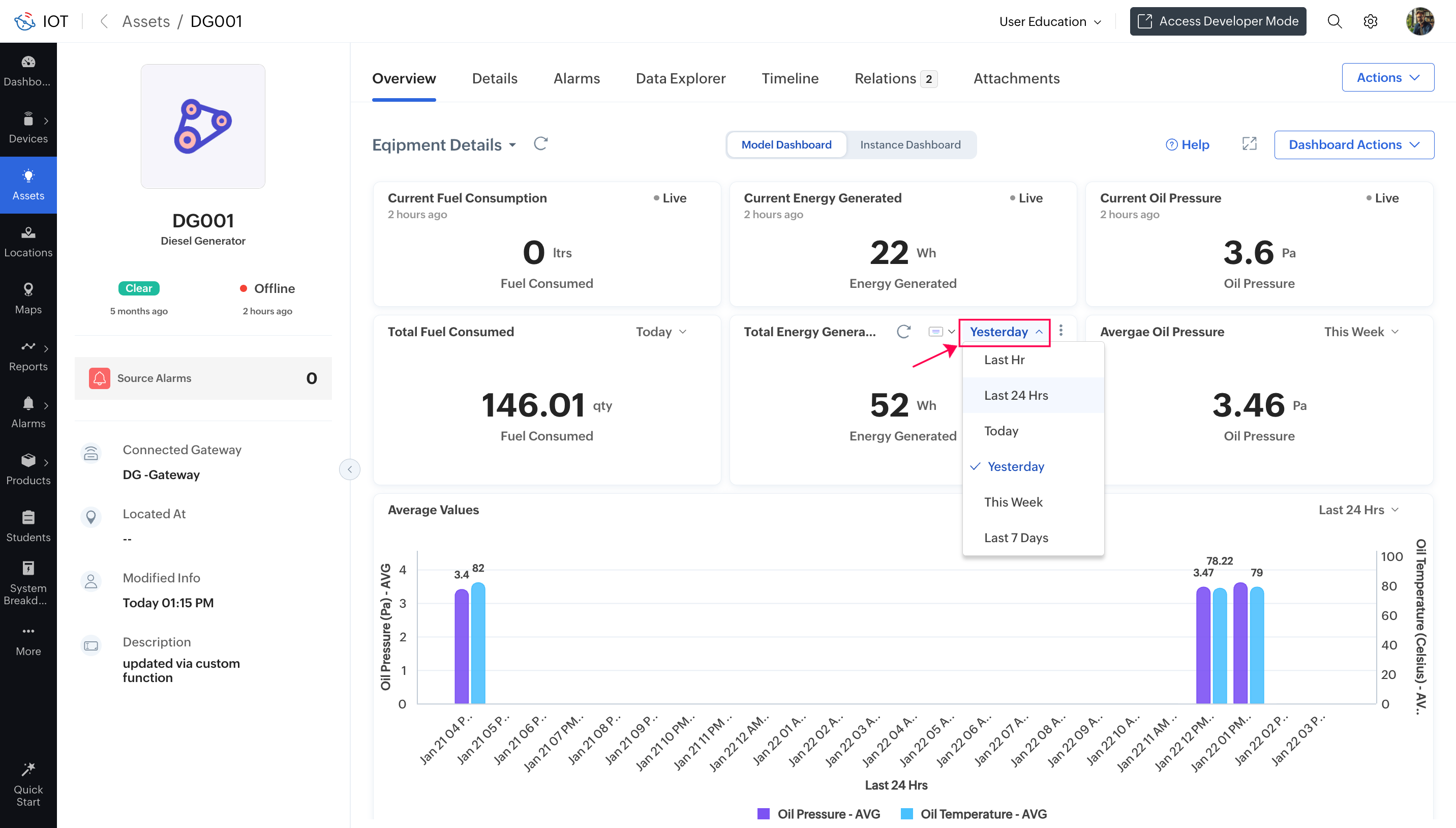1456x828 pixels.
Task: Open the Dashboard Actions dropdown
Action: coord(1354,144)
